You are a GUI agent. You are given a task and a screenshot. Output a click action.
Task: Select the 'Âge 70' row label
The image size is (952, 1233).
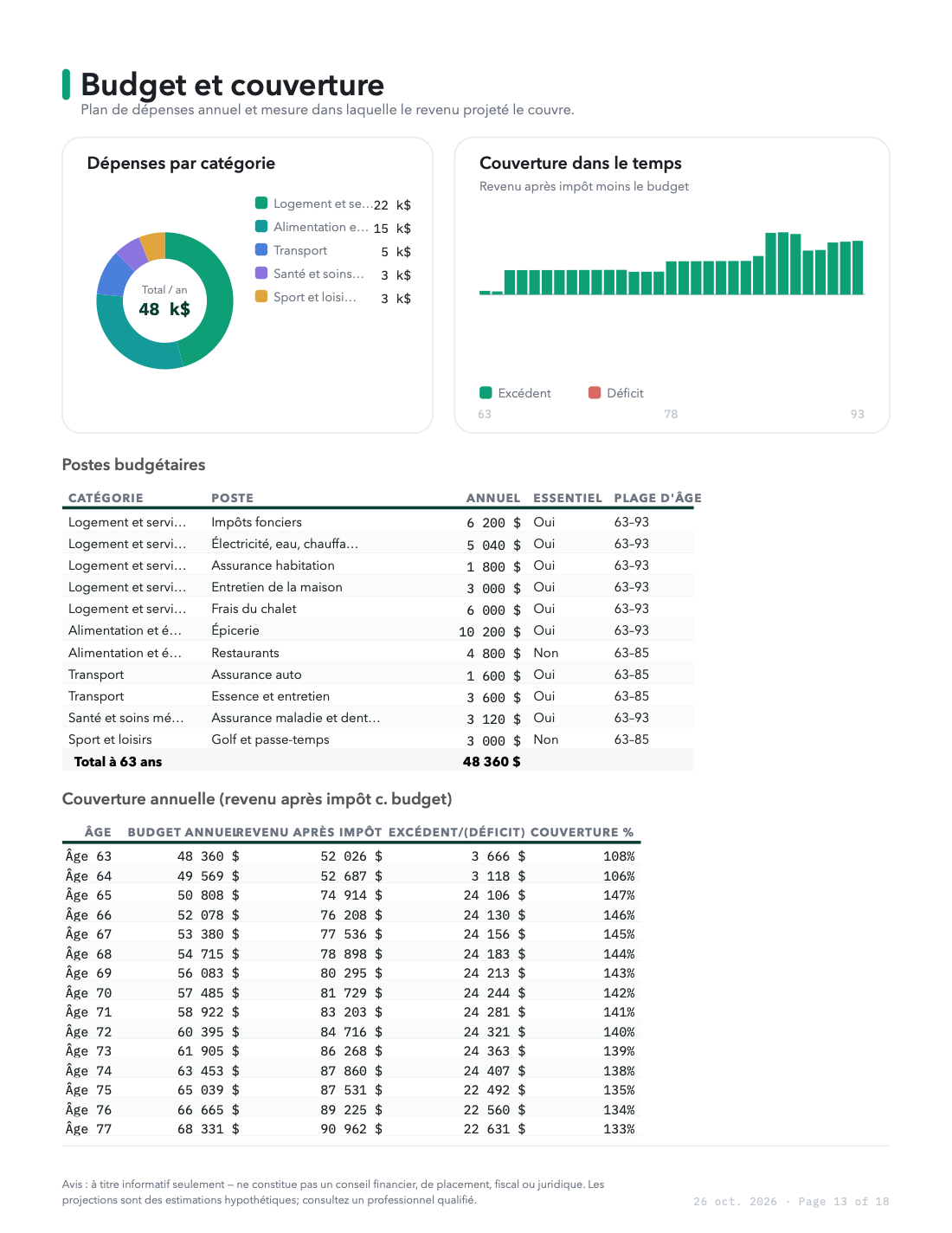tap(88, 993)
